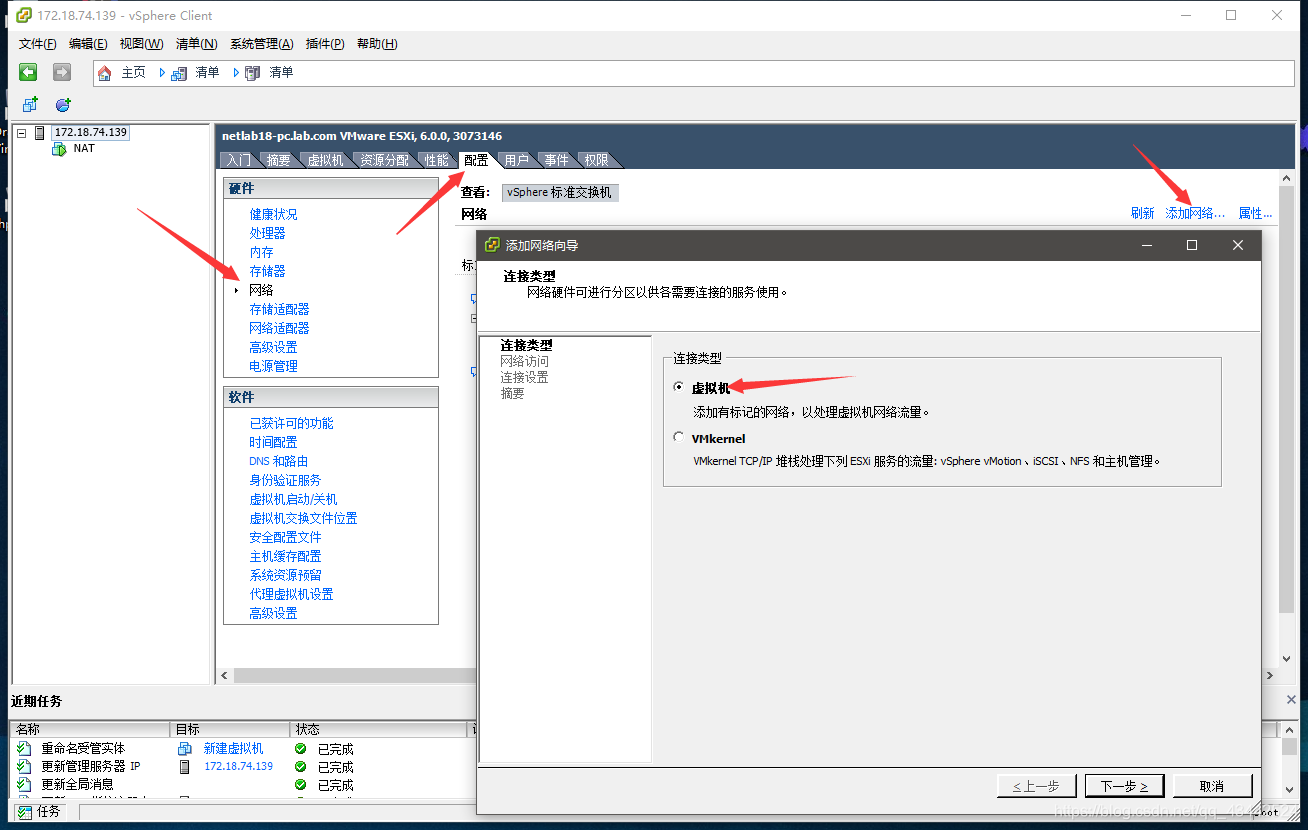Image resolution: width=1308 pixels, height=830 pixels.
Task: Open first 清单 breadcrumb dropdown arrow
Action: click(x=238, y=72)
